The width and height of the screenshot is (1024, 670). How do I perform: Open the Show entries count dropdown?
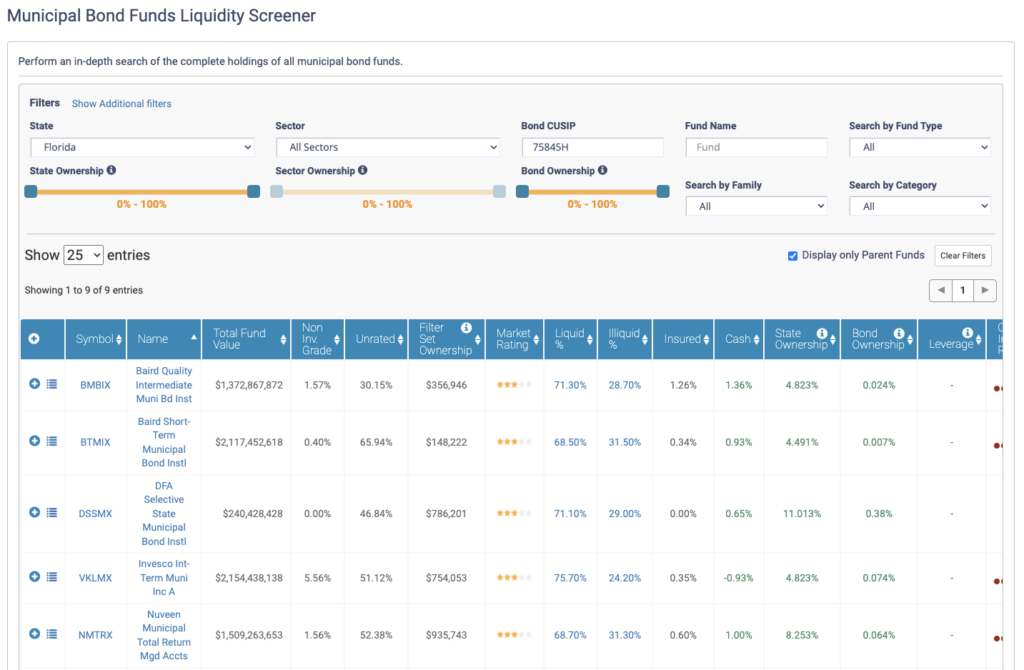(x=84, y=255)
